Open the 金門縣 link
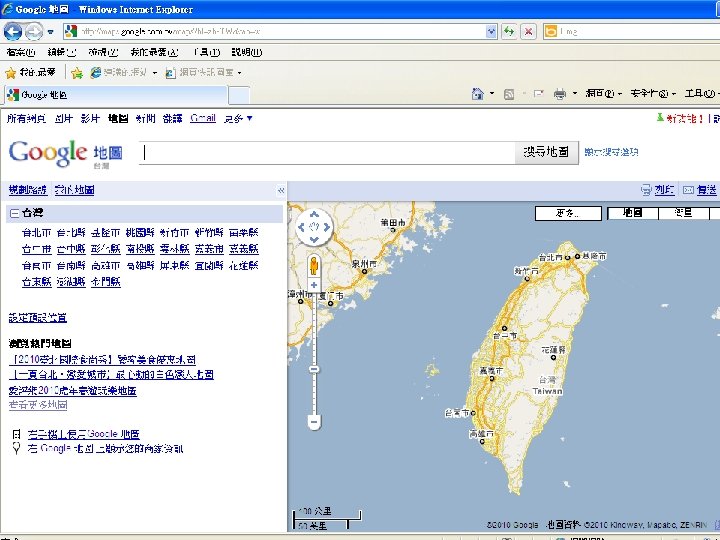Viewport: 720px width, 540px height. [106, 282]
